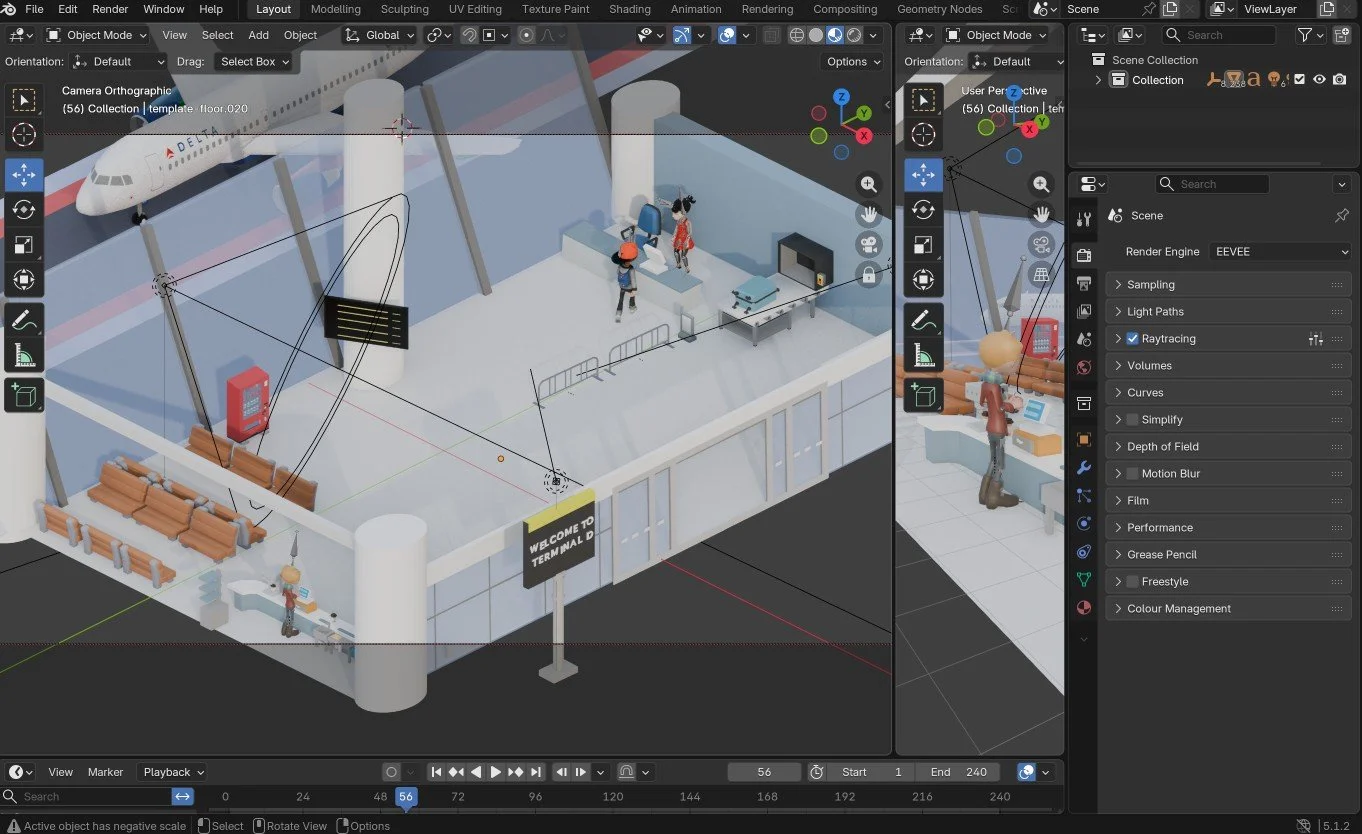1362x834 pixels.
Task: Select the Measure tool in left viewport
Action: click(24, 356)
